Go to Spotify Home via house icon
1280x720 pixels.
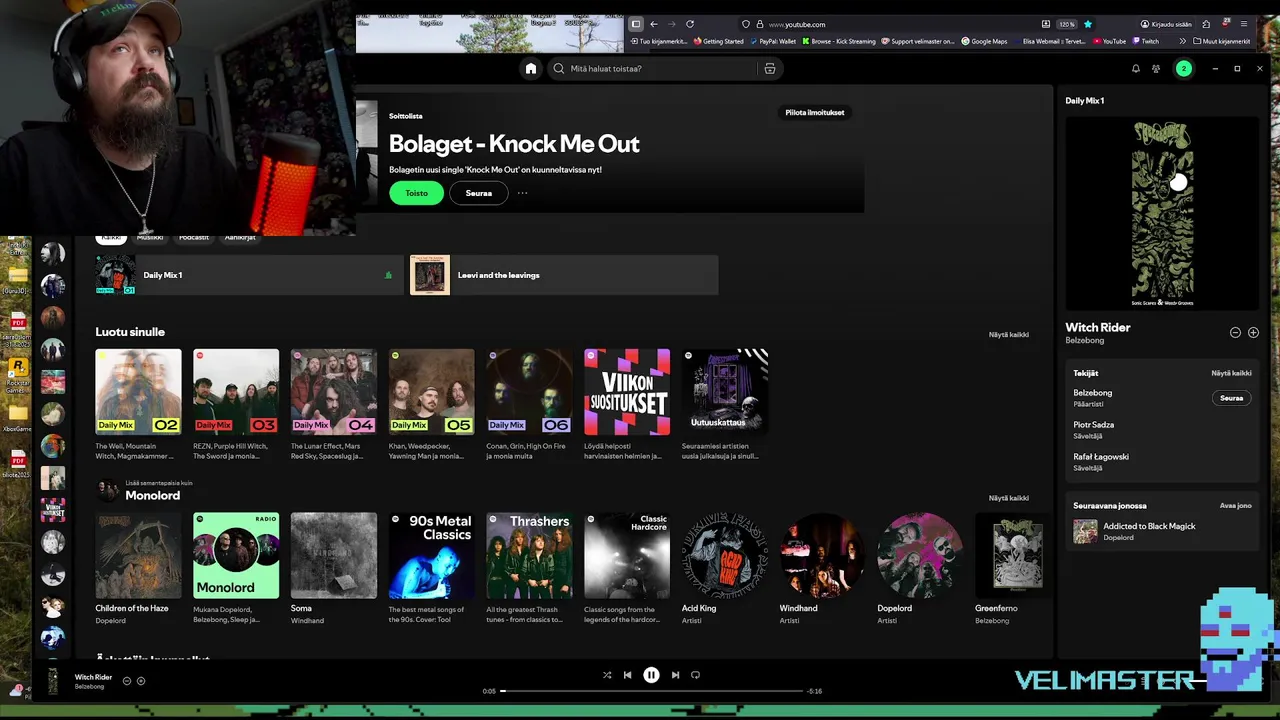pyautogui.click(x=531, y=69)
